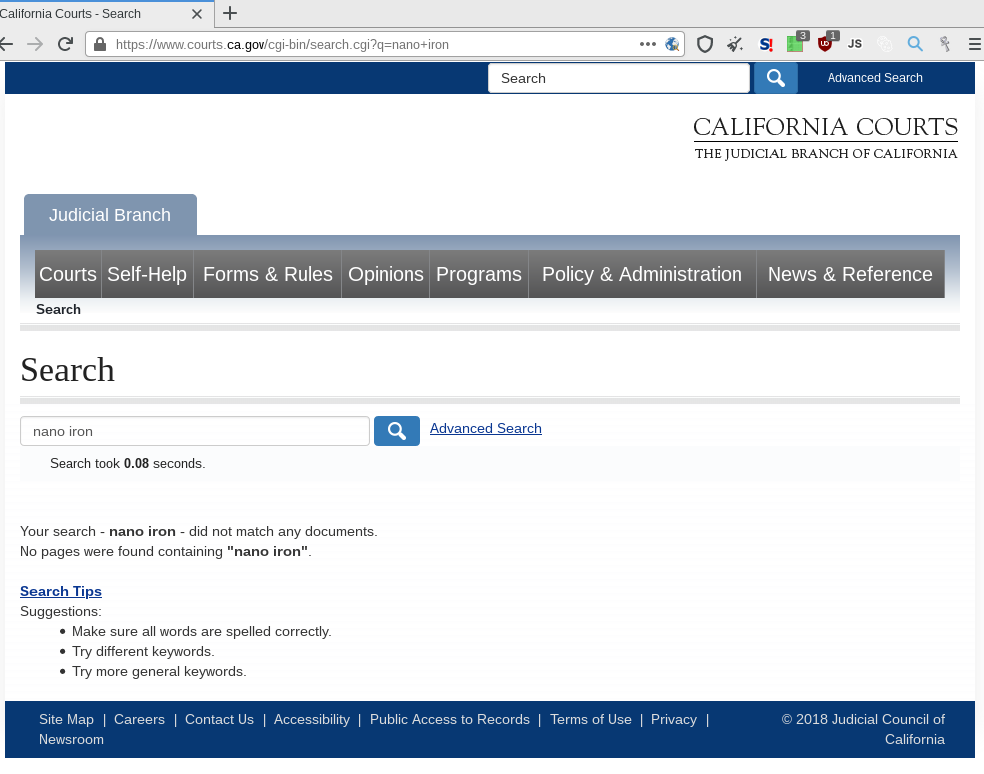The width and height of the screenshot is (984, 774).
Task: Click the padlock site security icon
Action: [100, 45]
